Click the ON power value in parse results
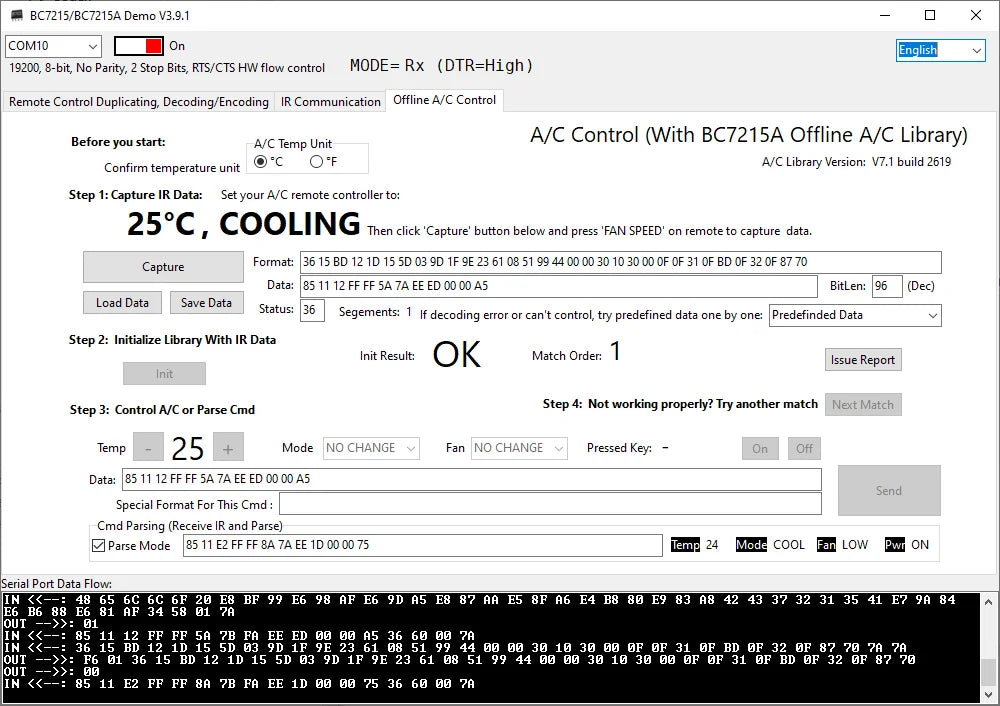Viewport: 1000px width, 706px height. coord(920,545)
